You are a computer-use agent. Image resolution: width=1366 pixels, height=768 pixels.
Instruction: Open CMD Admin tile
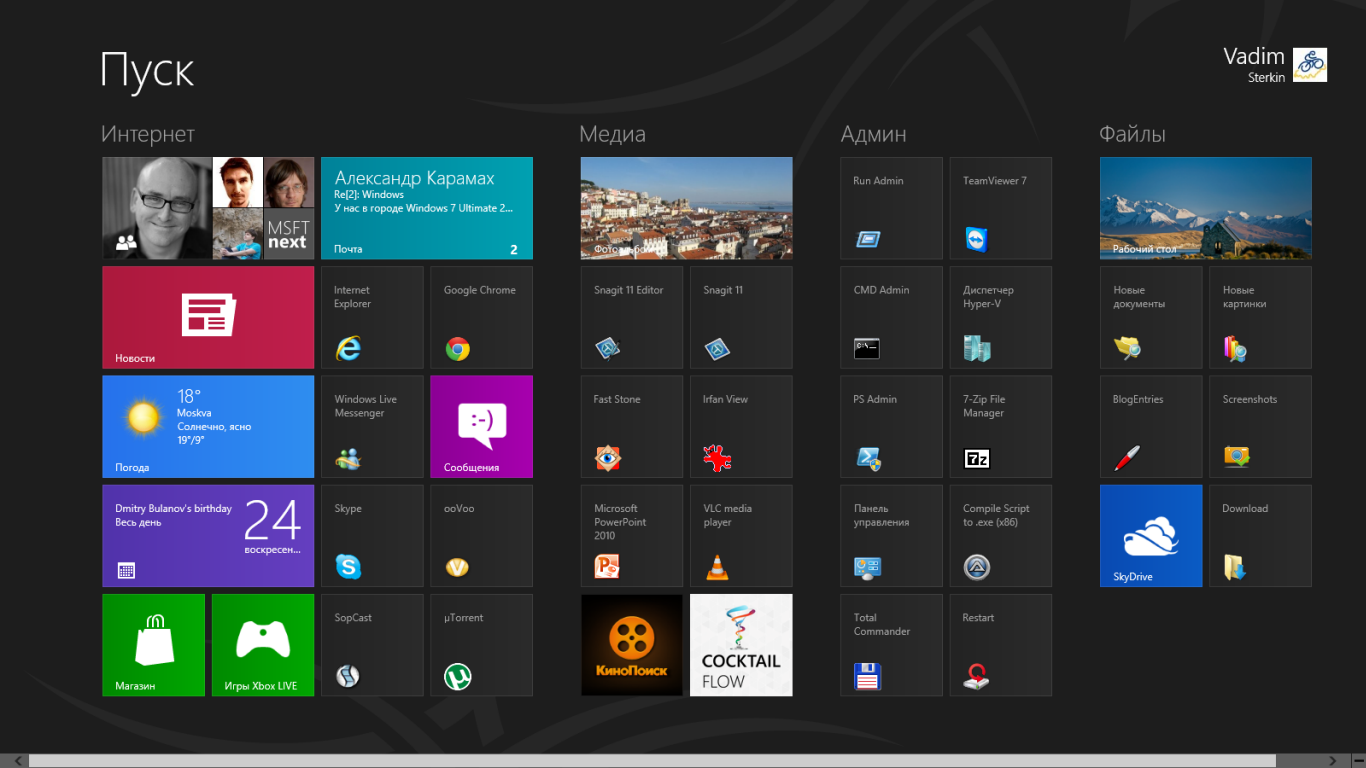891,317
